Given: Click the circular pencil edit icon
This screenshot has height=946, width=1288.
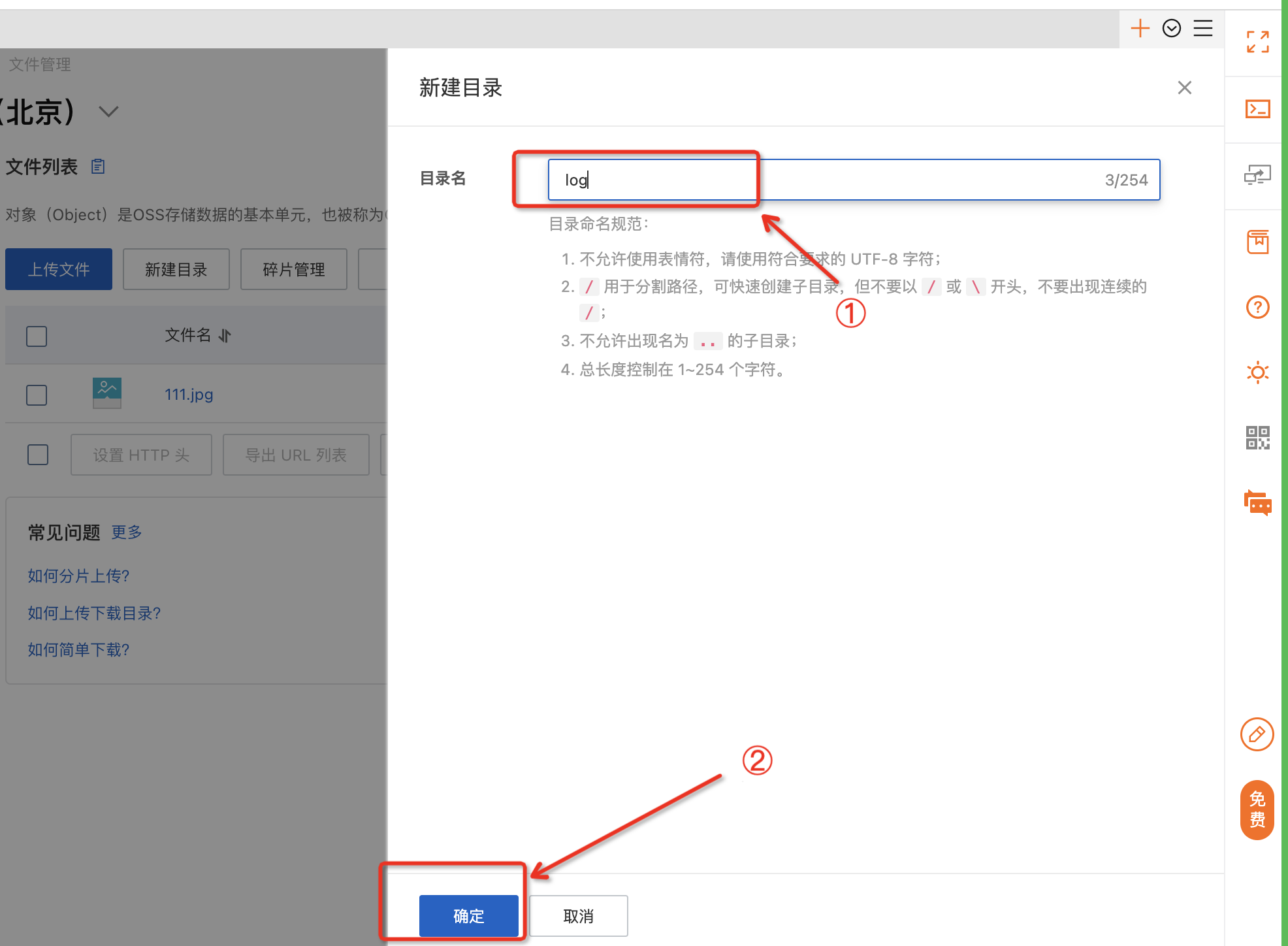Looking at the screenshot, I should 1257,734.
